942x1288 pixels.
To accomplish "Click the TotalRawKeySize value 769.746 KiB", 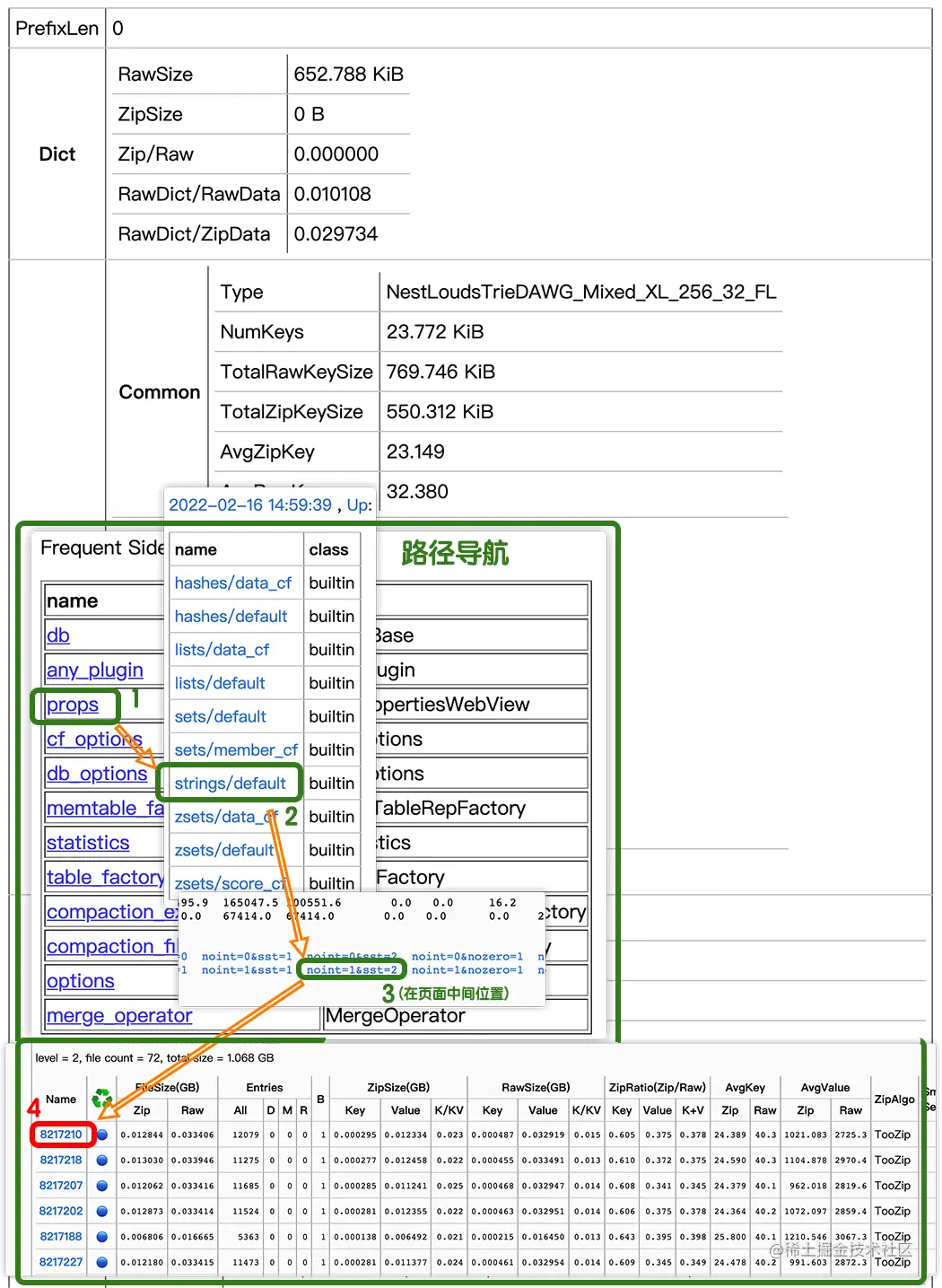I will coord(440,372).
